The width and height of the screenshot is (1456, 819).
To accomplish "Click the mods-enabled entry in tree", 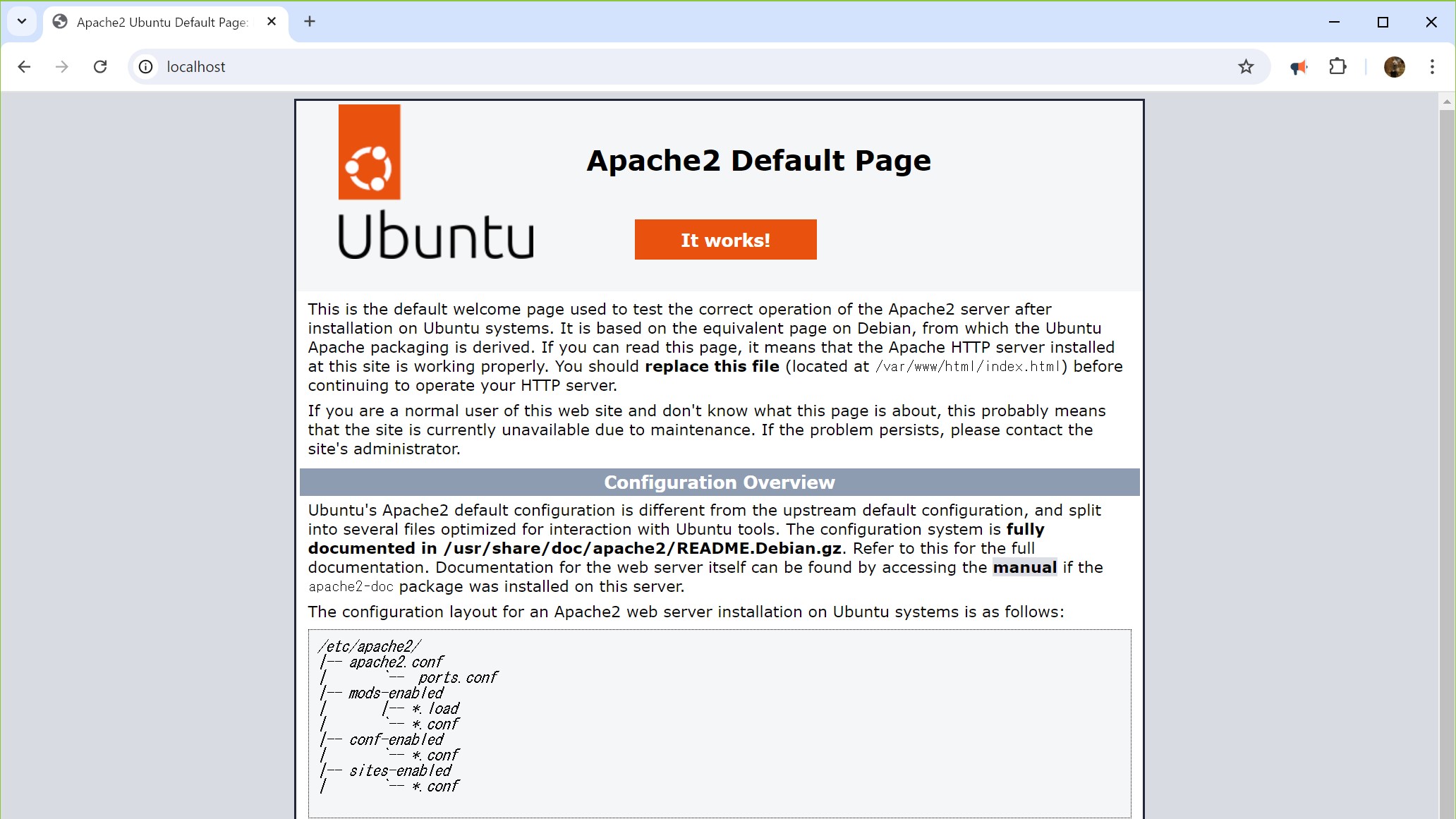I will coord(396,693).
